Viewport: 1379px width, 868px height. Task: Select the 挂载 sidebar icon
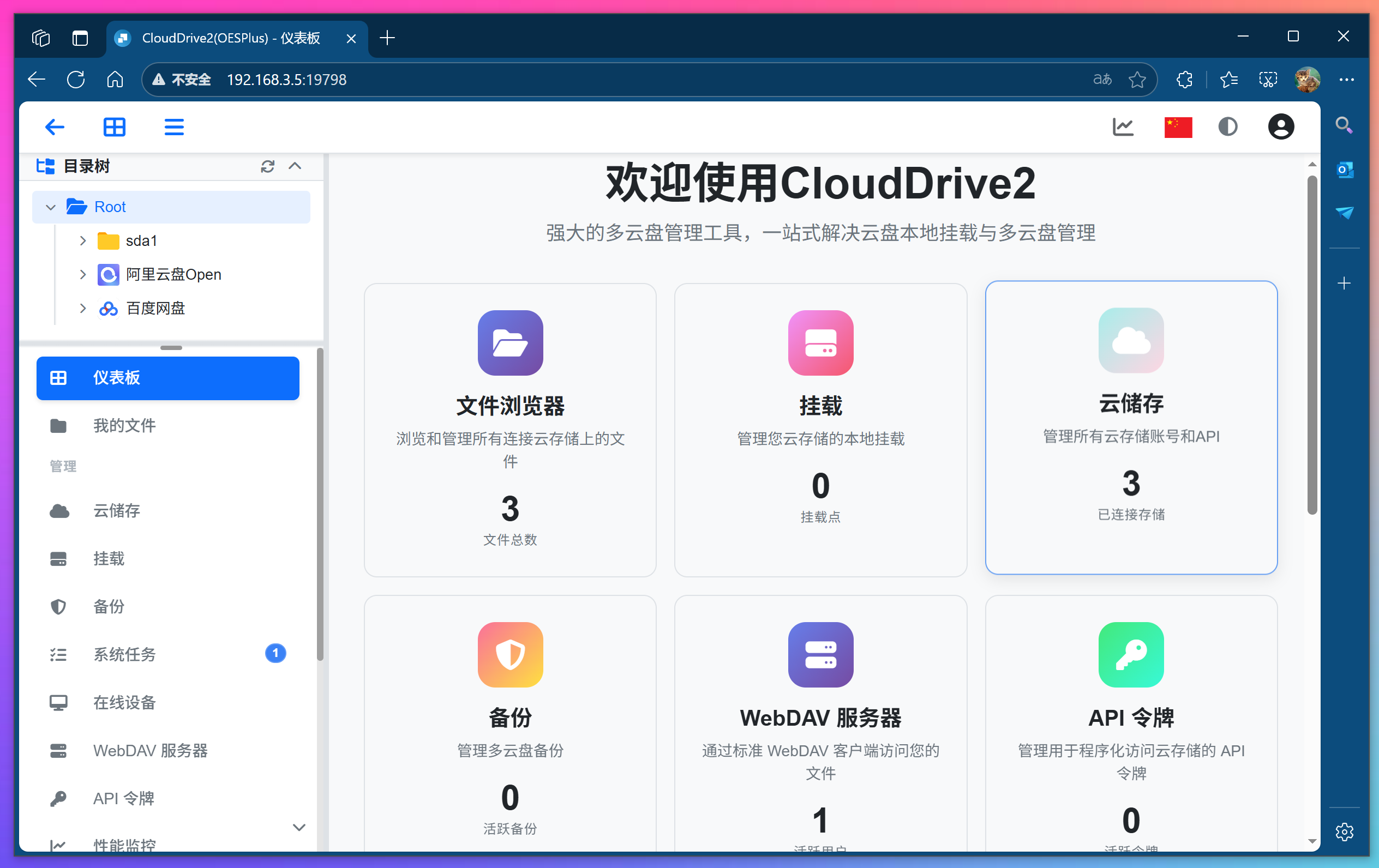pos(58,559)
